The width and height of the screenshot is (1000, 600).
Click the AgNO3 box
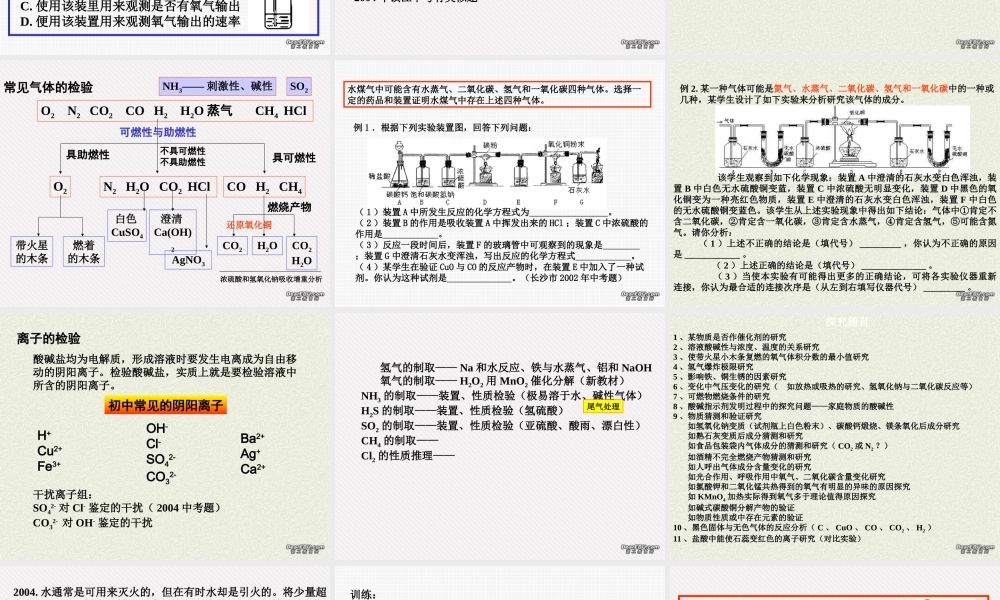pyautogui.click(x=188, y=260)
